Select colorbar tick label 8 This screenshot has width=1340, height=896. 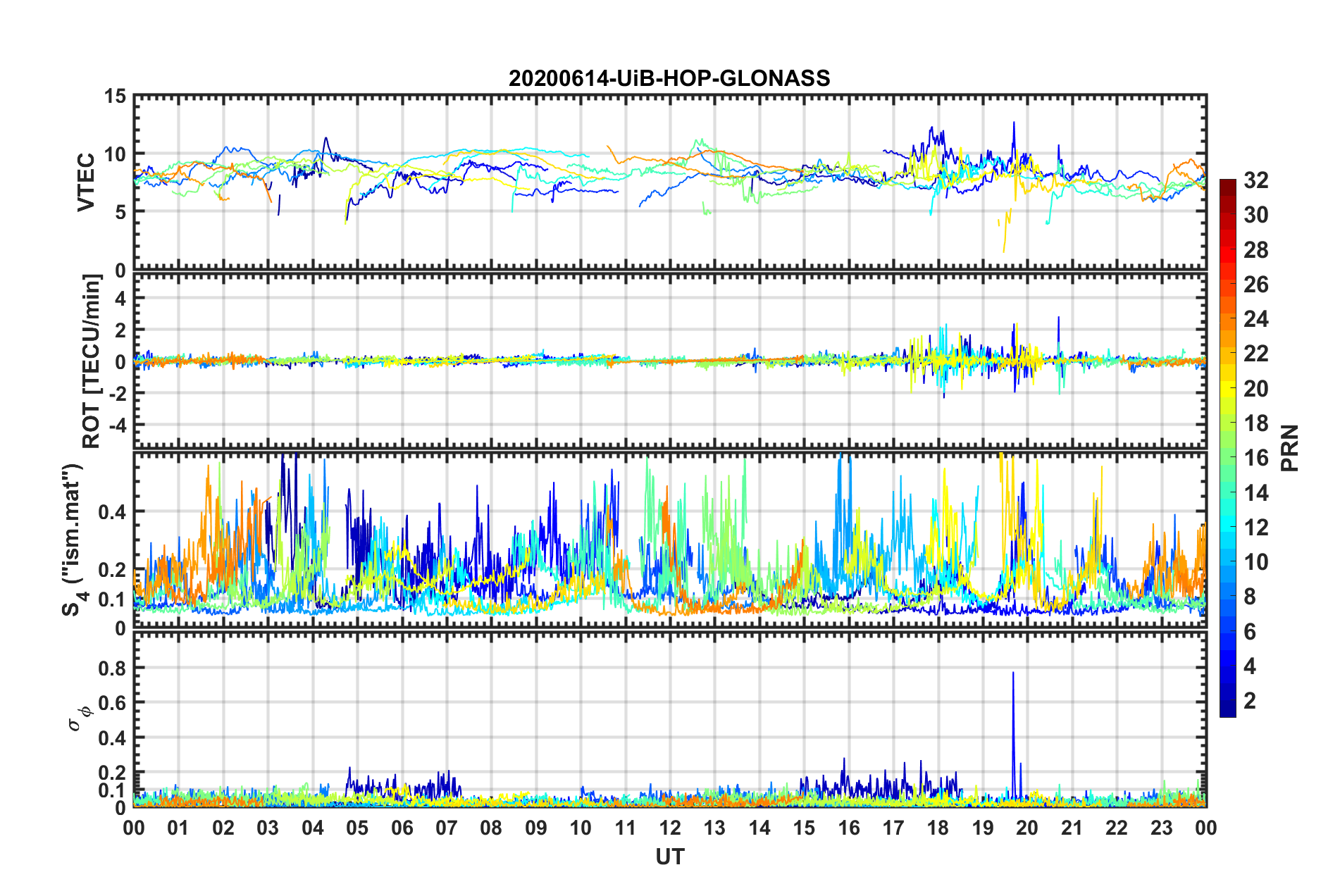1250,597
